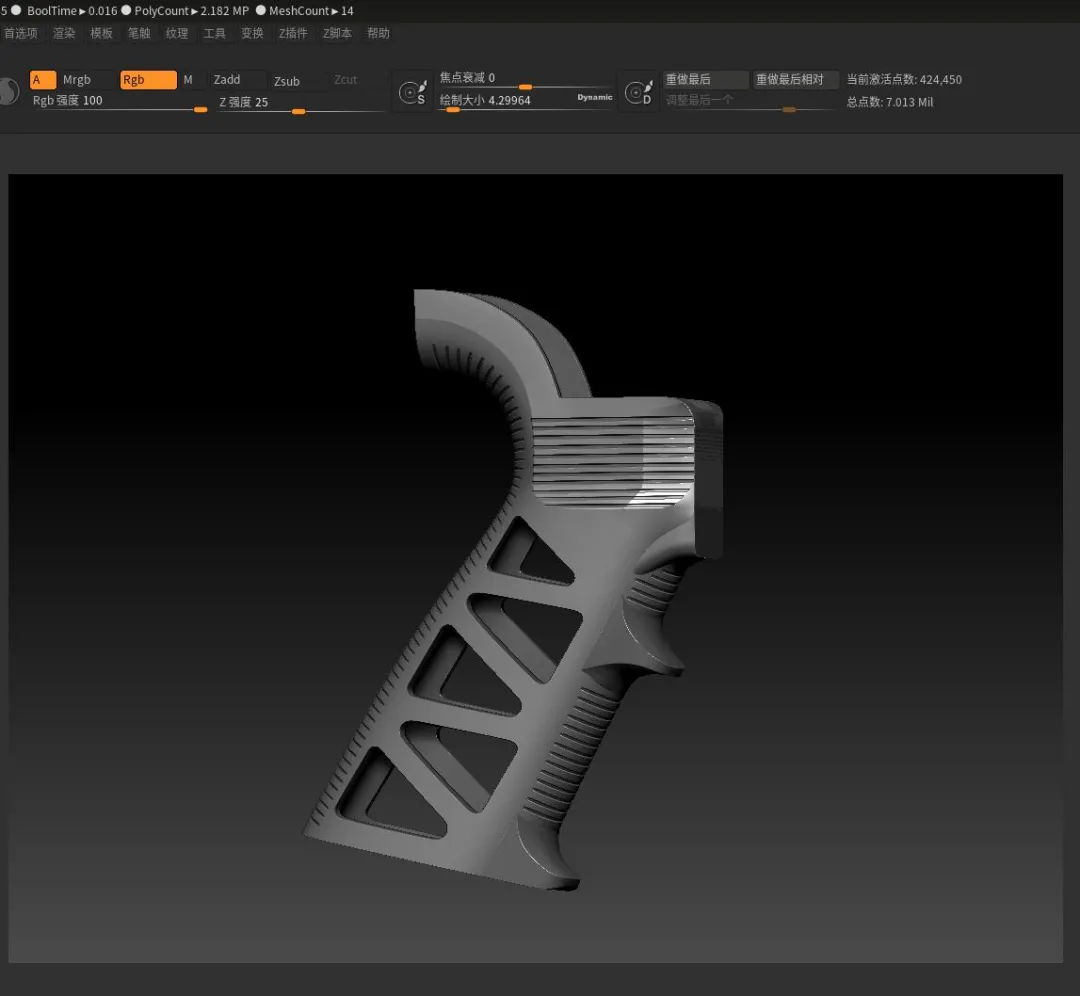Switch on the M material mode
This screenshot has width=1080, height=996.
coord(188,80)
